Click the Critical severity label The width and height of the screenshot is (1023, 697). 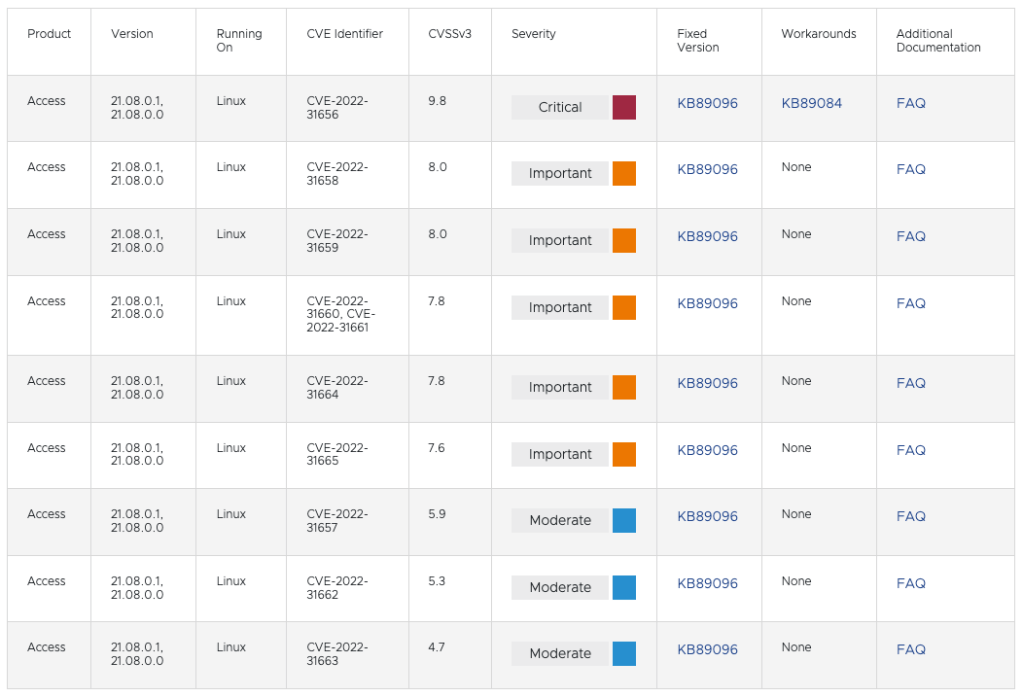pyautogui.click(x=560, y=107)
